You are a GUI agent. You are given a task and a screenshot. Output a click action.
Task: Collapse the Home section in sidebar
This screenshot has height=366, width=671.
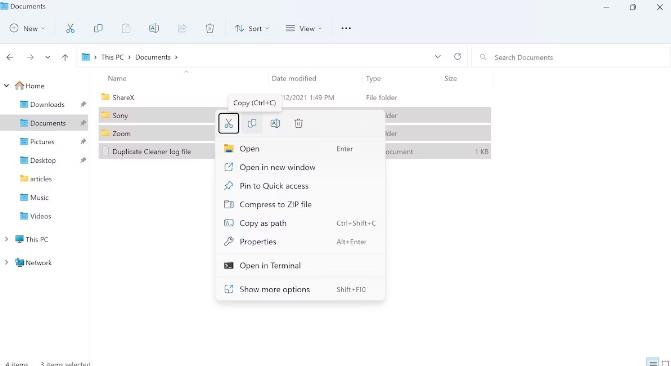pyautogui.click(x=6, y=86)
